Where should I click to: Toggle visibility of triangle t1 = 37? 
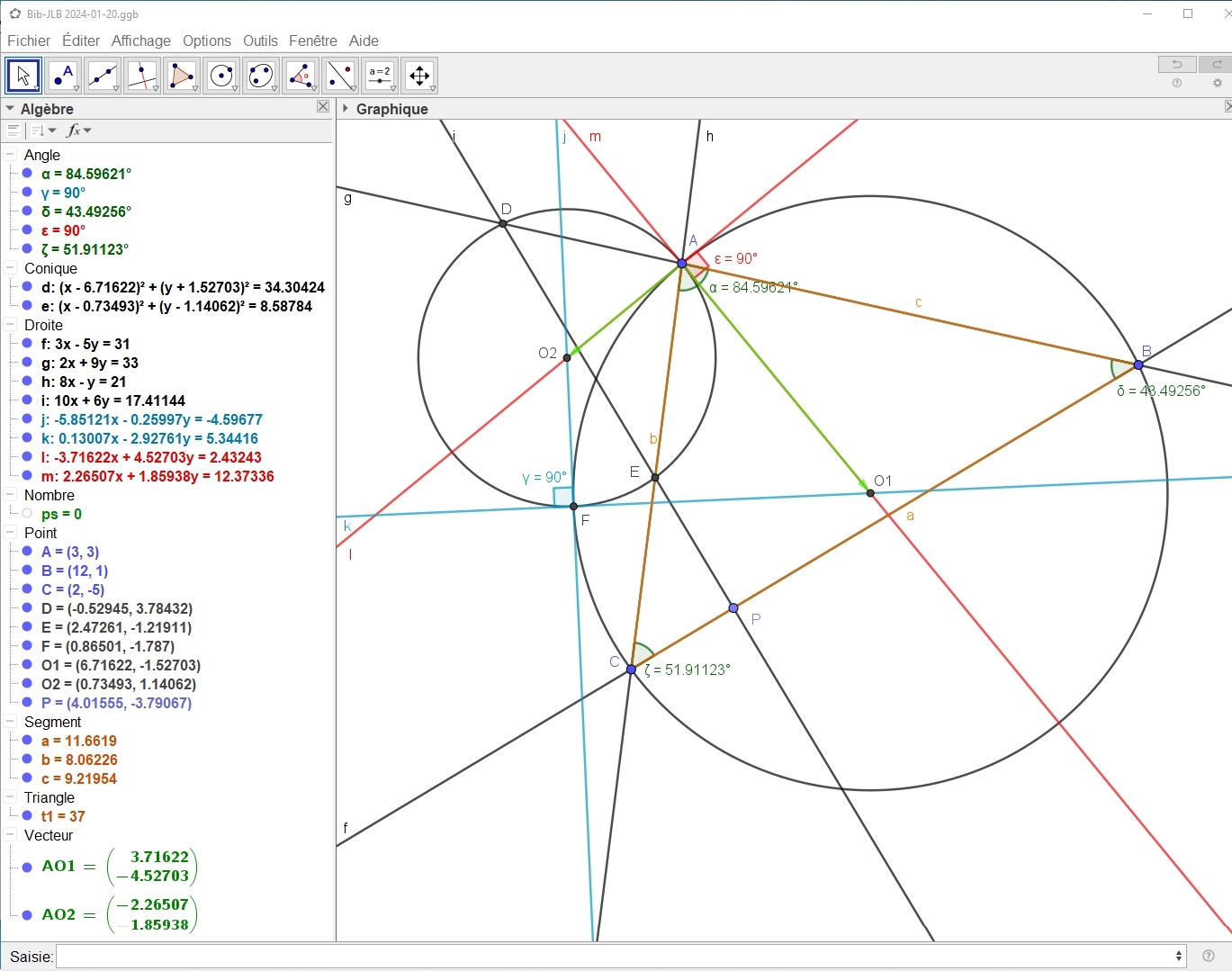click(x=27, y=816)
